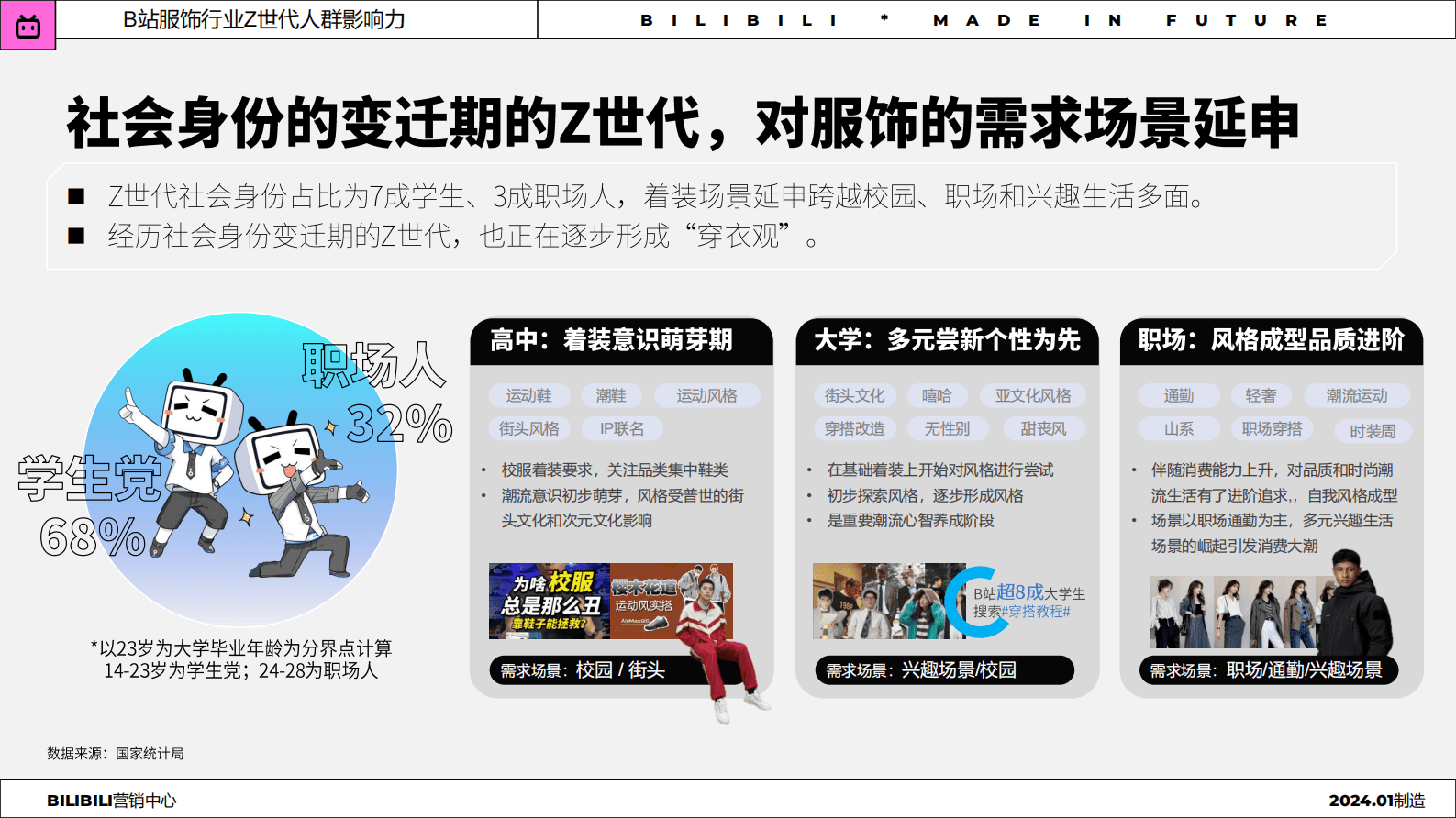Click the '32%' value in the chart

click(399, 424)
